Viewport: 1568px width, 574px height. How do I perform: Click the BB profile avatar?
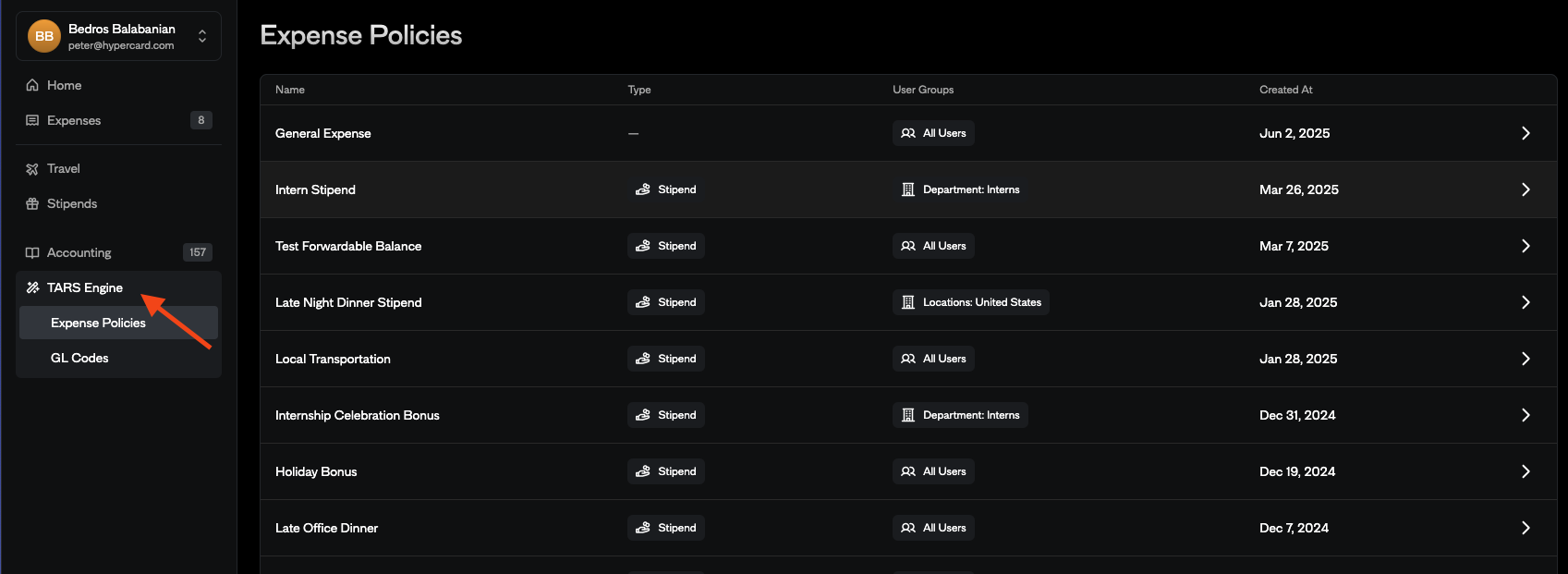44,36
